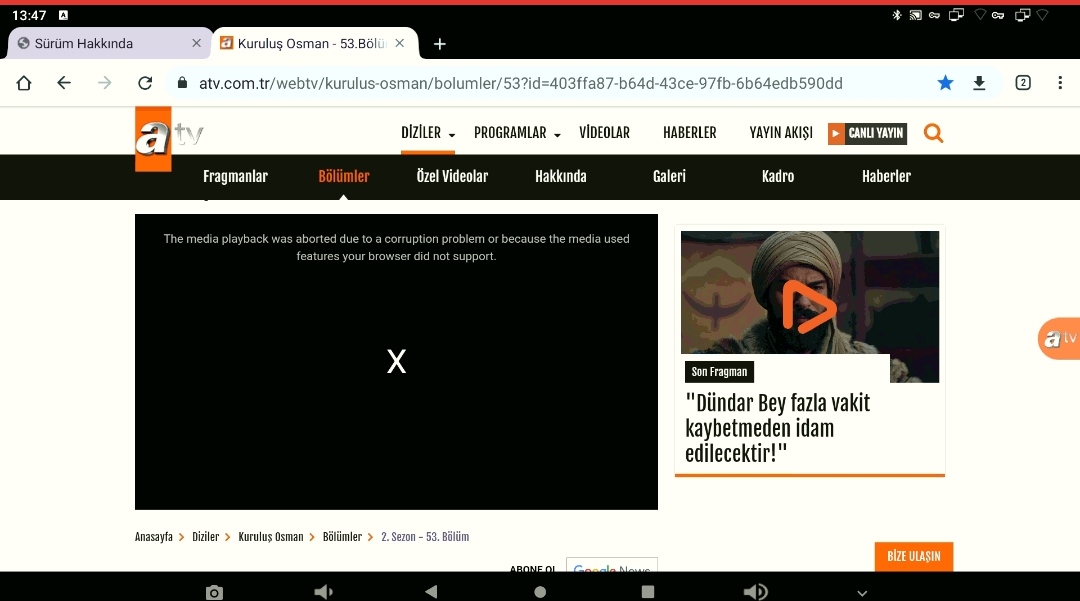Open Bölümler breadcrumb link
The height and width of the screenshot is (601, 1080).
(342, 537)
